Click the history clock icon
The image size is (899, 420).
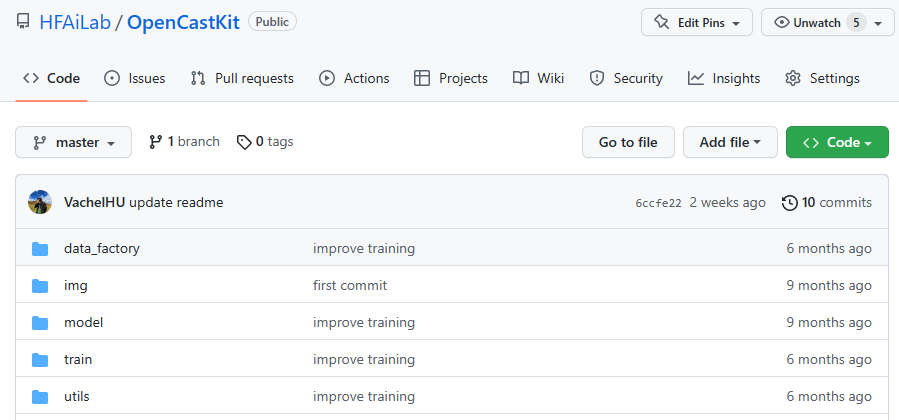click(x=789, y=202)
